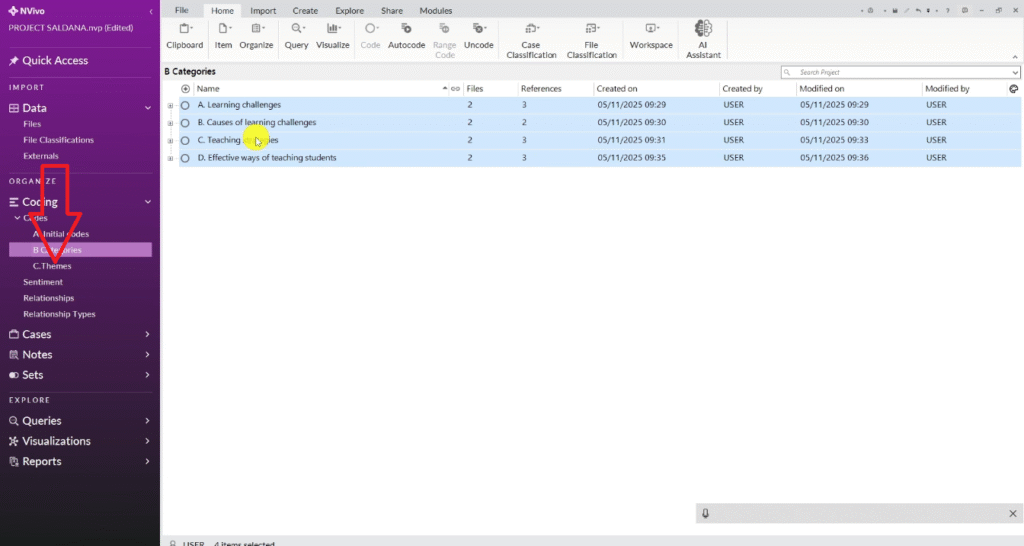Select circle for B. Causes of learning challenges
Image resolution: width=1024 pixels, height=546 pixels.
[185, 123]
